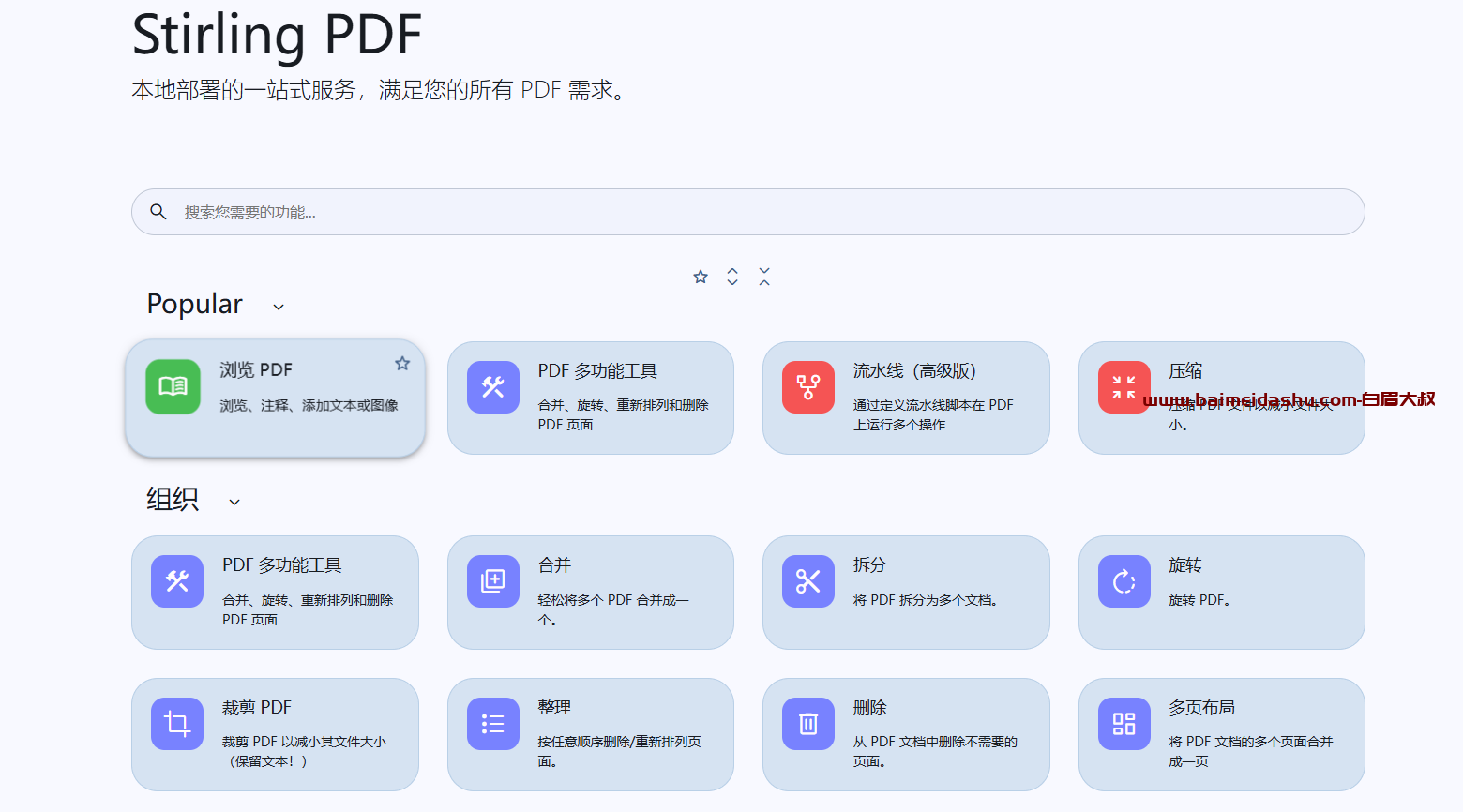1463x812 pixels.
Task: Open the 压缩 title
Action: pyautogui.click(x=1185, y=371)
